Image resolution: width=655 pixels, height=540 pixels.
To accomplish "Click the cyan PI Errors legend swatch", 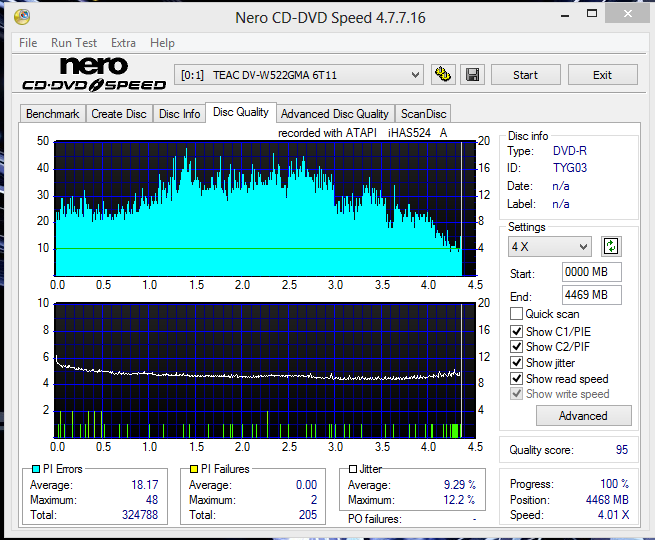I will click(36, 469).
